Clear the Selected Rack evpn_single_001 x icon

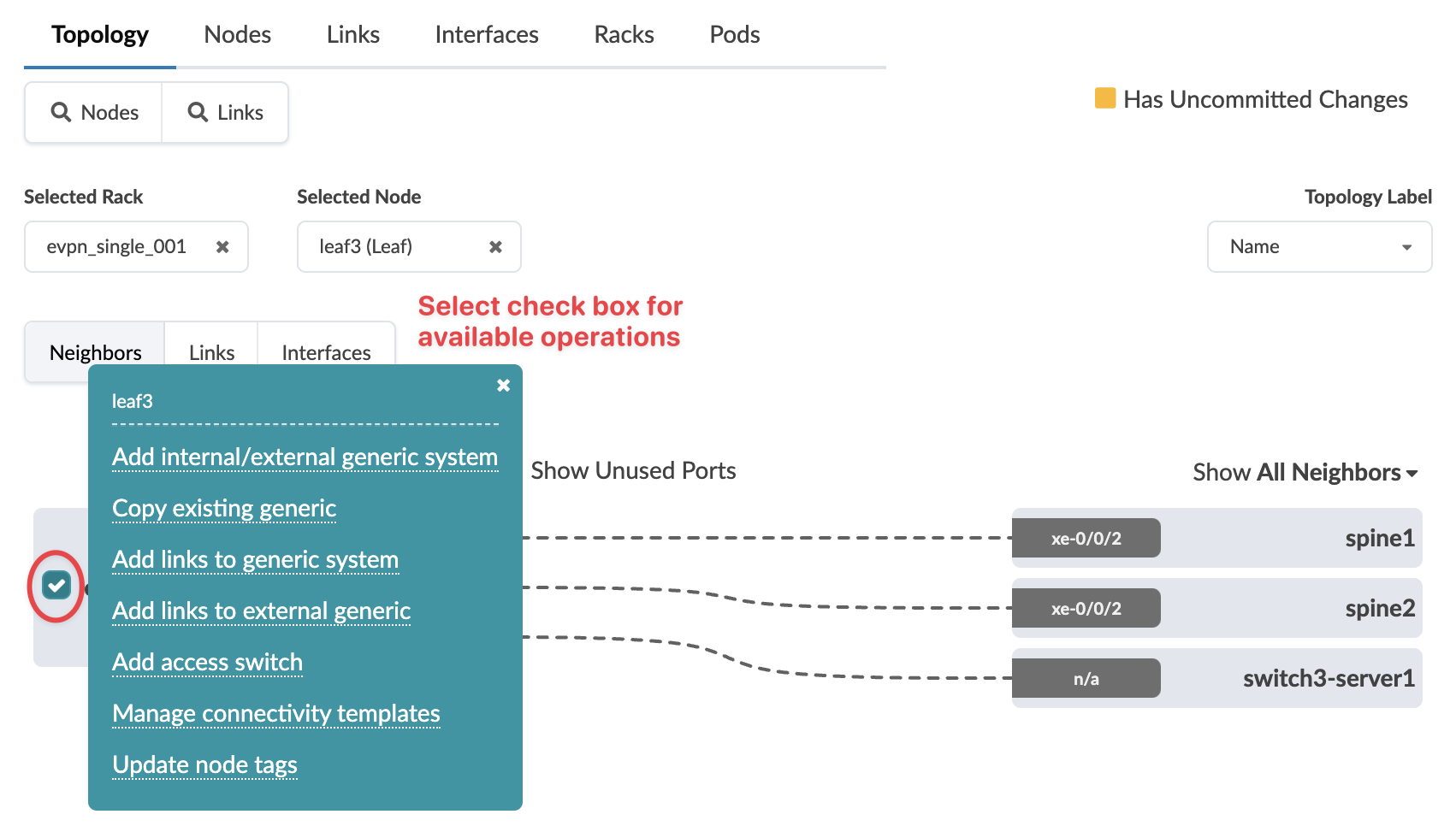[x=222, y=247]
